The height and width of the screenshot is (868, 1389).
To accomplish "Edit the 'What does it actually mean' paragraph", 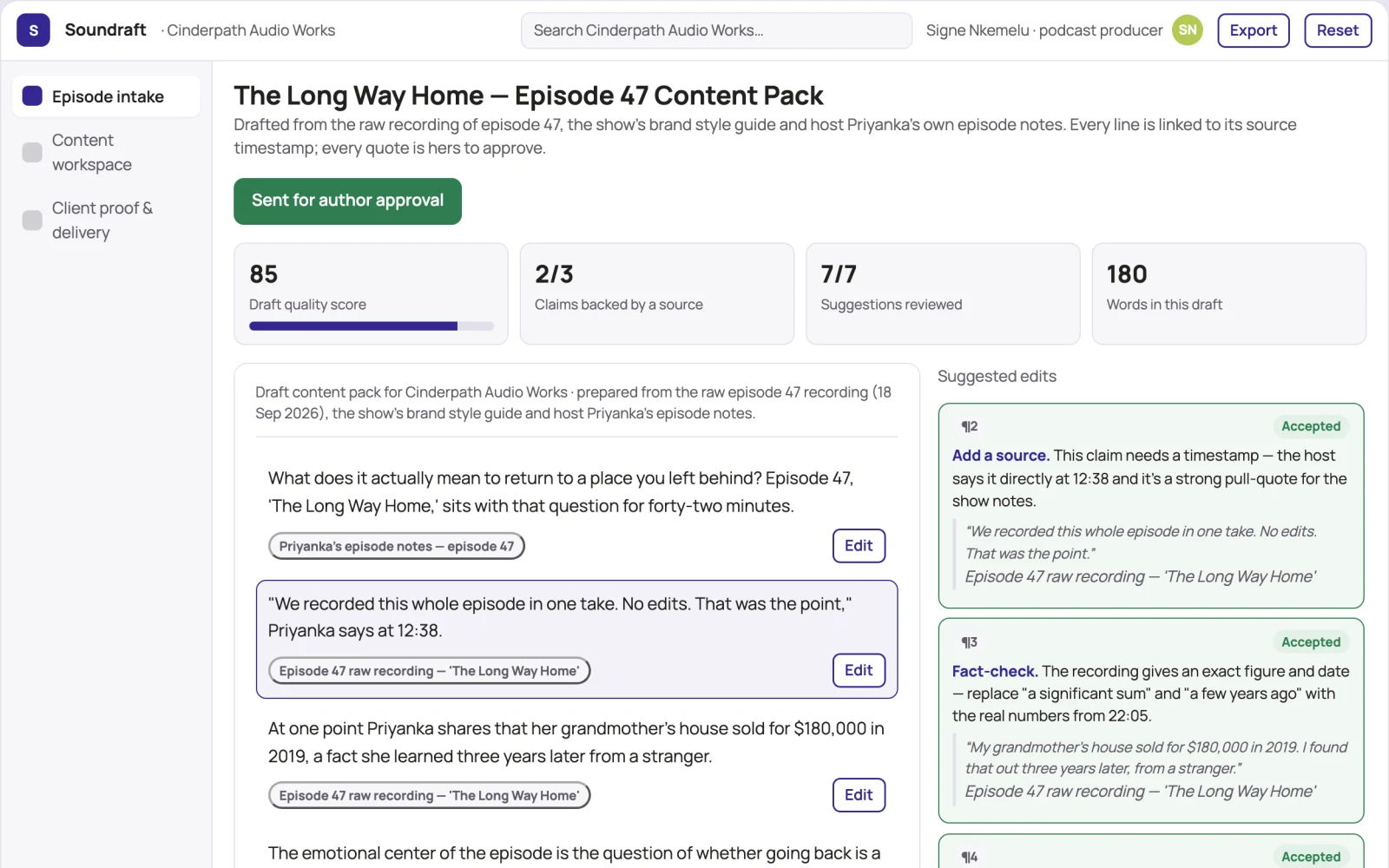I will [859, 546].
